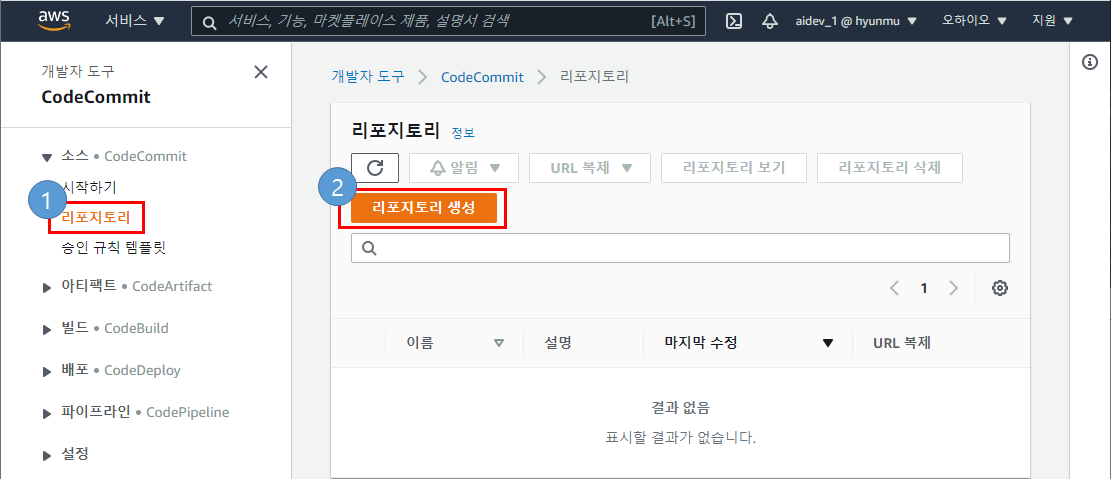Follow the 개발자 도구 breadcrumb link
The height and width of the screenshot is (479, 1111).
368,77
